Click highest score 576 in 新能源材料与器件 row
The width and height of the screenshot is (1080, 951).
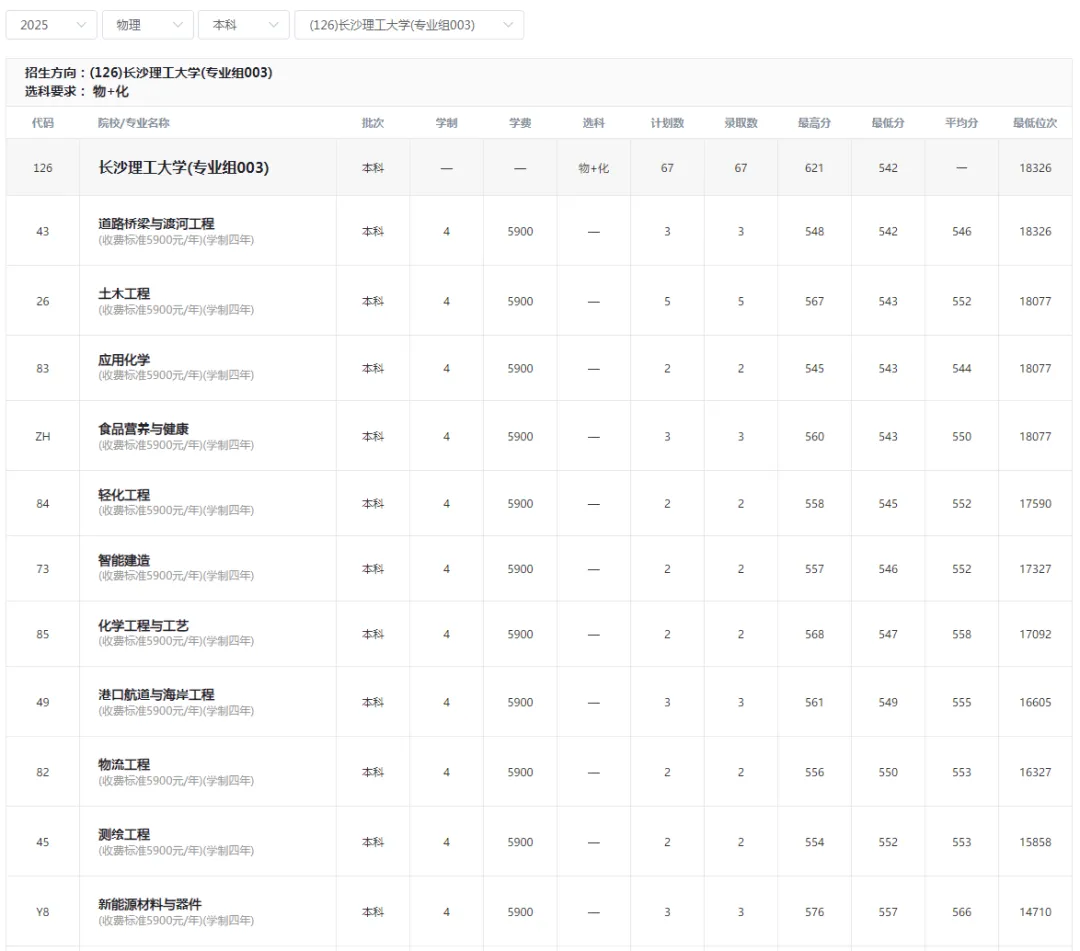[814, 912]
